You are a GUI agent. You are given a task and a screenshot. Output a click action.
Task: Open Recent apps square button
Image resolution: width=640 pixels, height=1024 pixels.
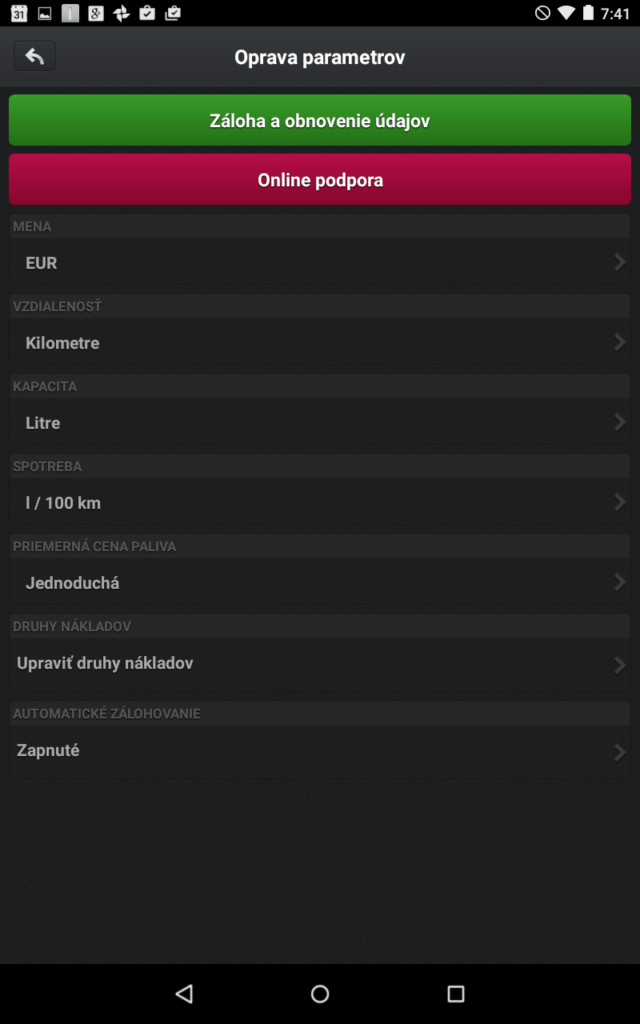(455, 994)
